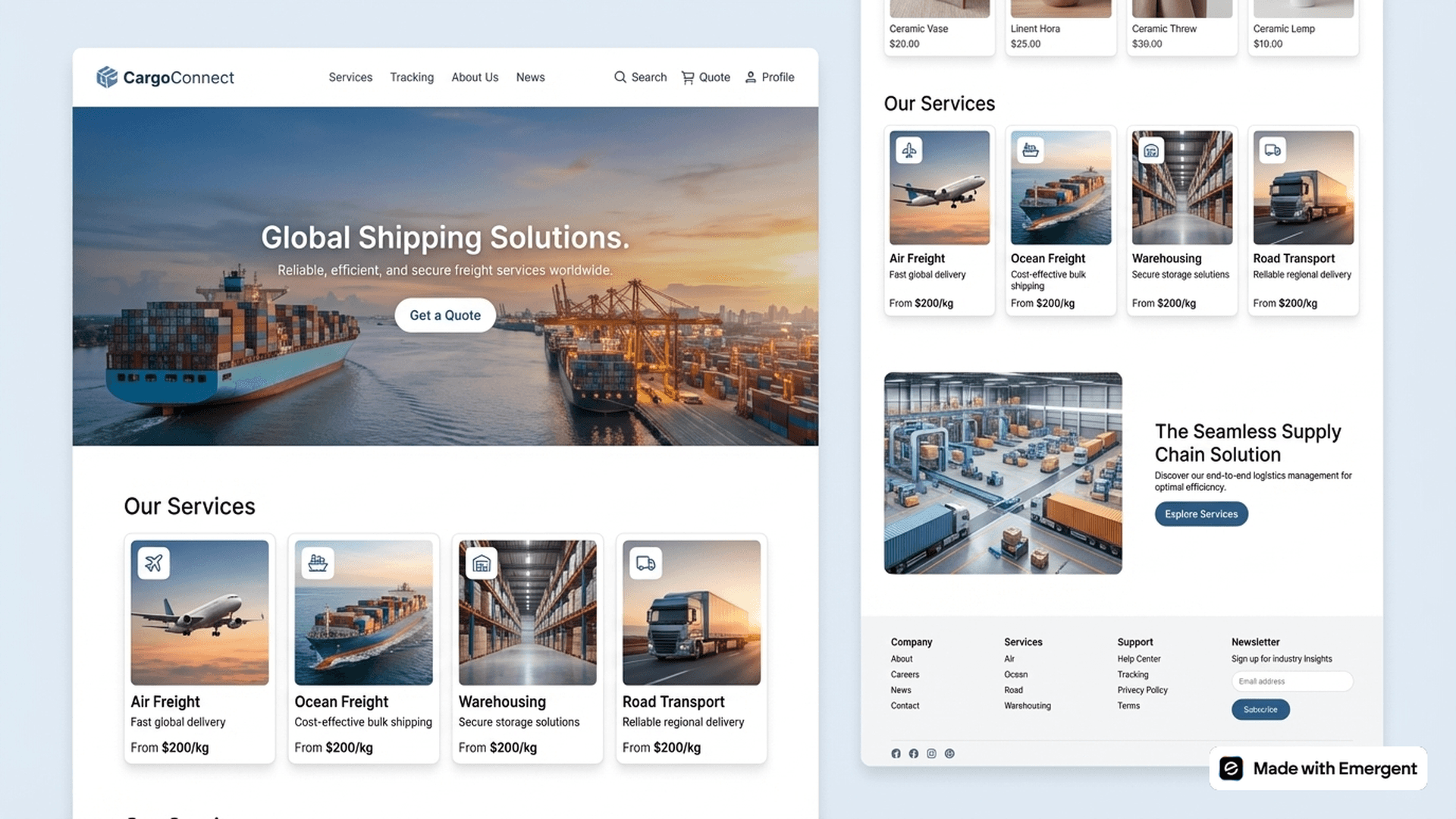Image resolution: width=1456 pixels, height=819 pixels.
Task: Select the Air Freight airplane icon
Action: 155,563
